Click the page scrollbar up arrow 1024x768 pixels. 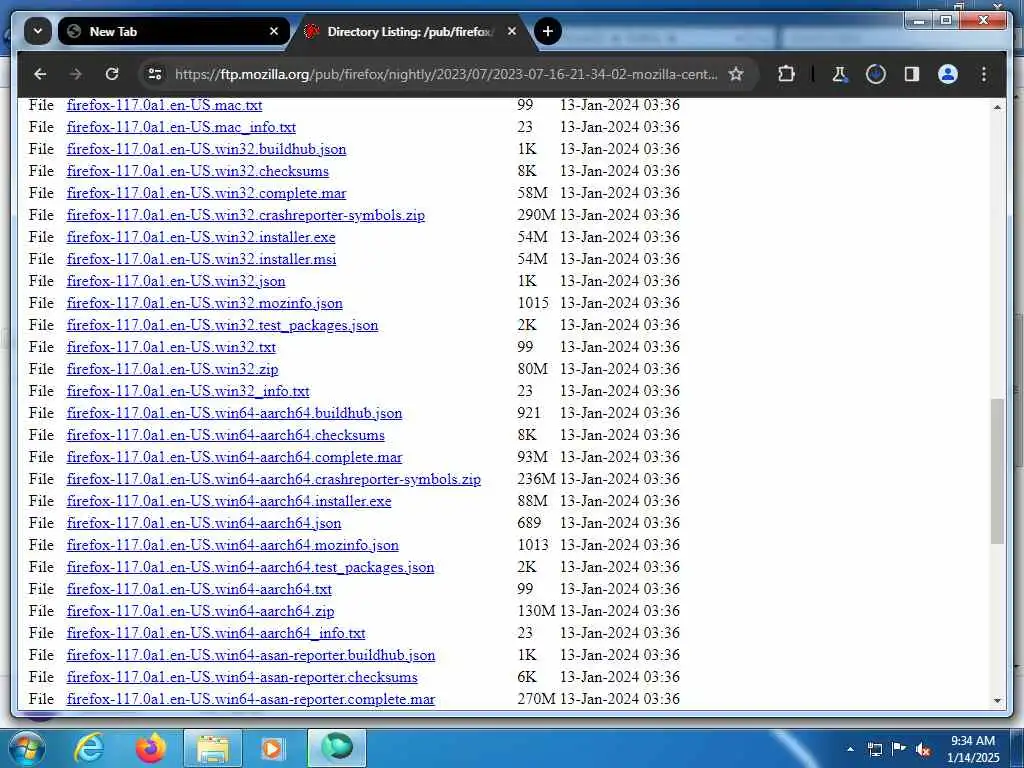point(997,106)
